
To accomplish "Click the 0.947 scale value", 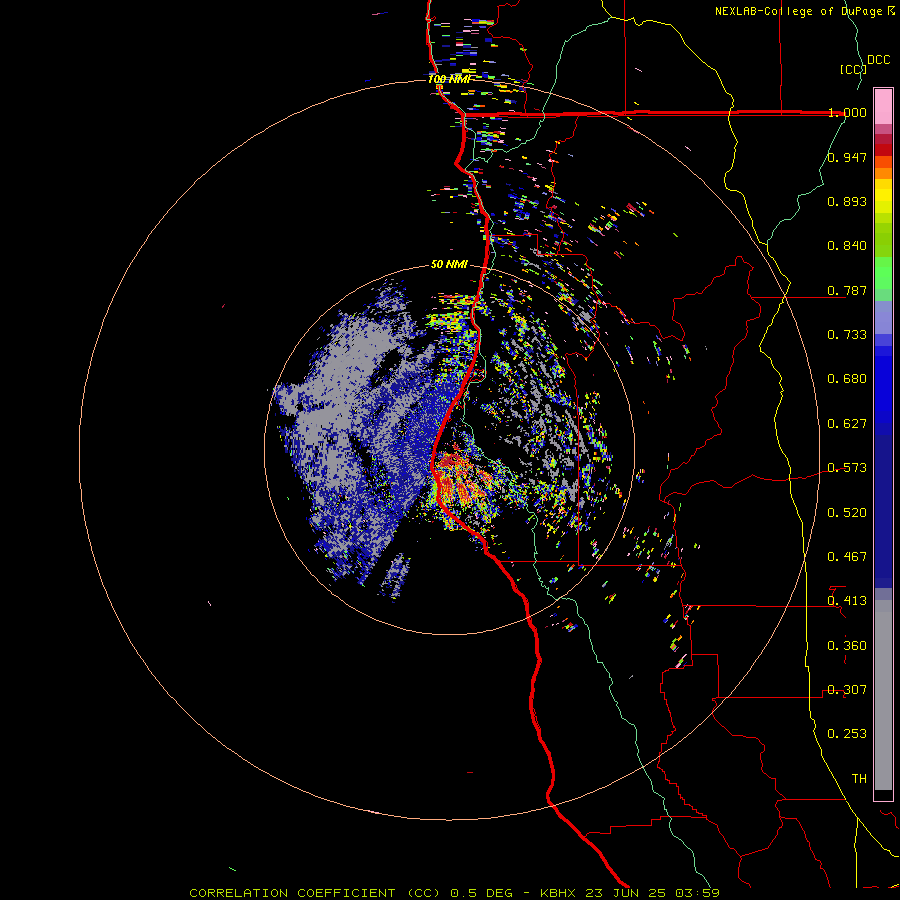I will [x=847, y=157].
